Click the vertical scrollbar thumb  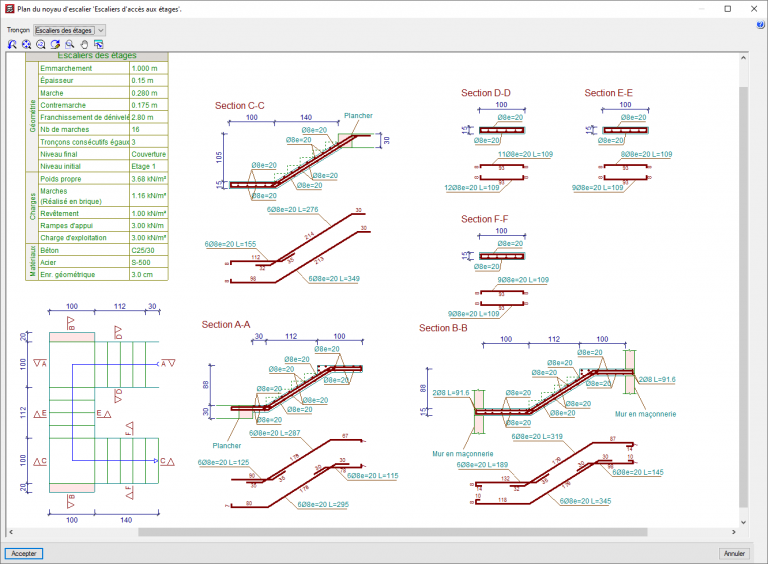(743, 297)
